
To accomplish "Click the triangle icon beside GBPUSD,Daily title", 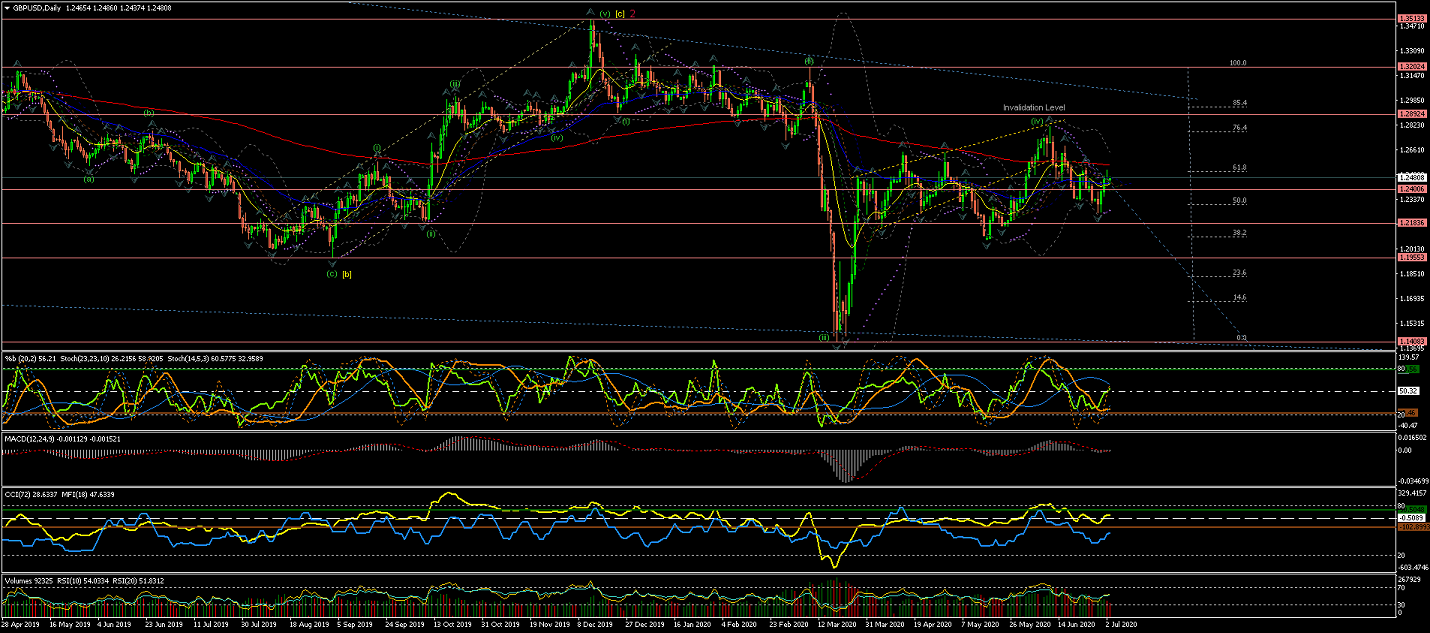I will pos(6,7).
